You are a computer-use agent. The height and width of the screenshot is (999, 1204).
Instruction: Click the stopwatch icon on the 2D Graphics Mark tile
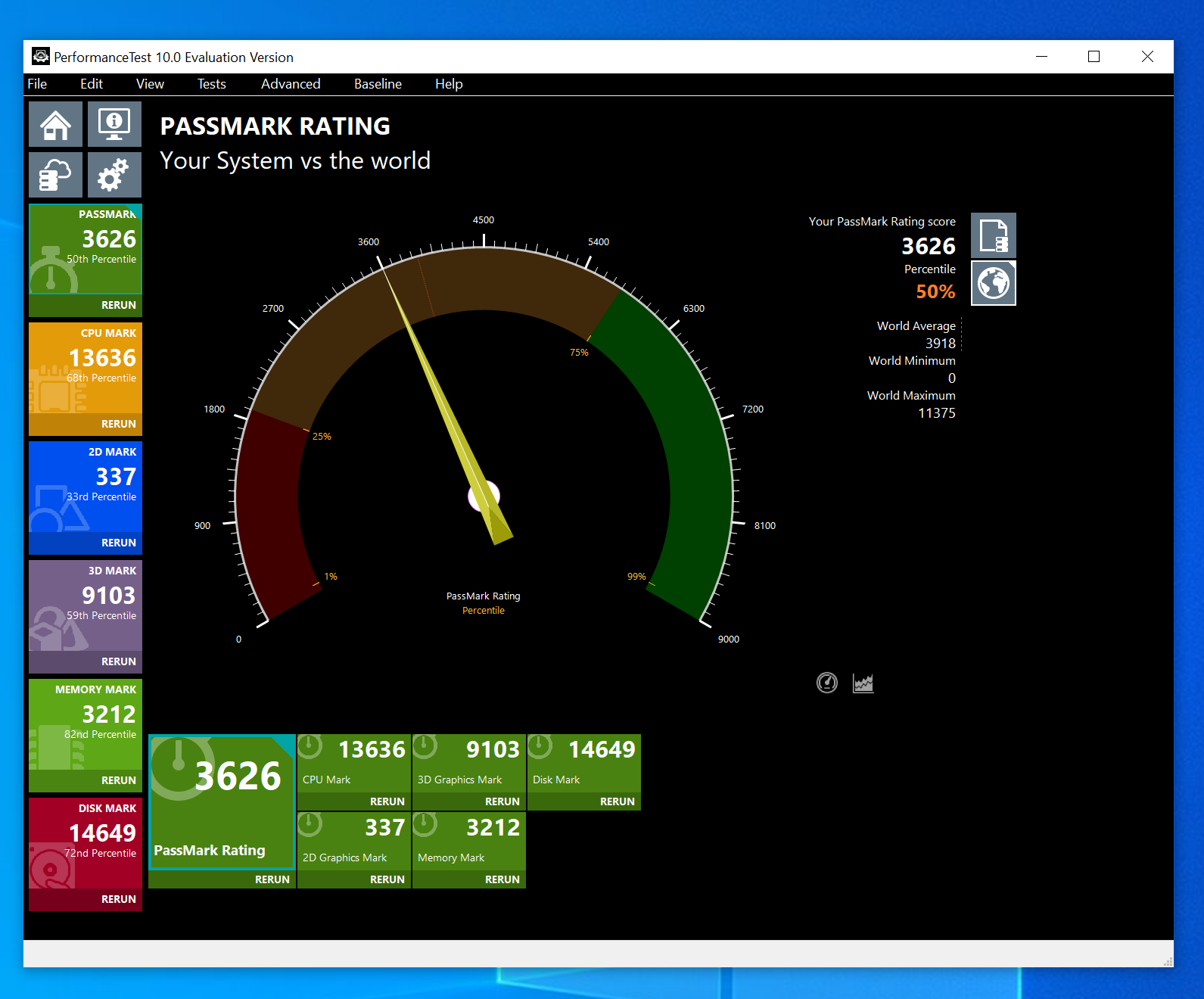(310, 824)
